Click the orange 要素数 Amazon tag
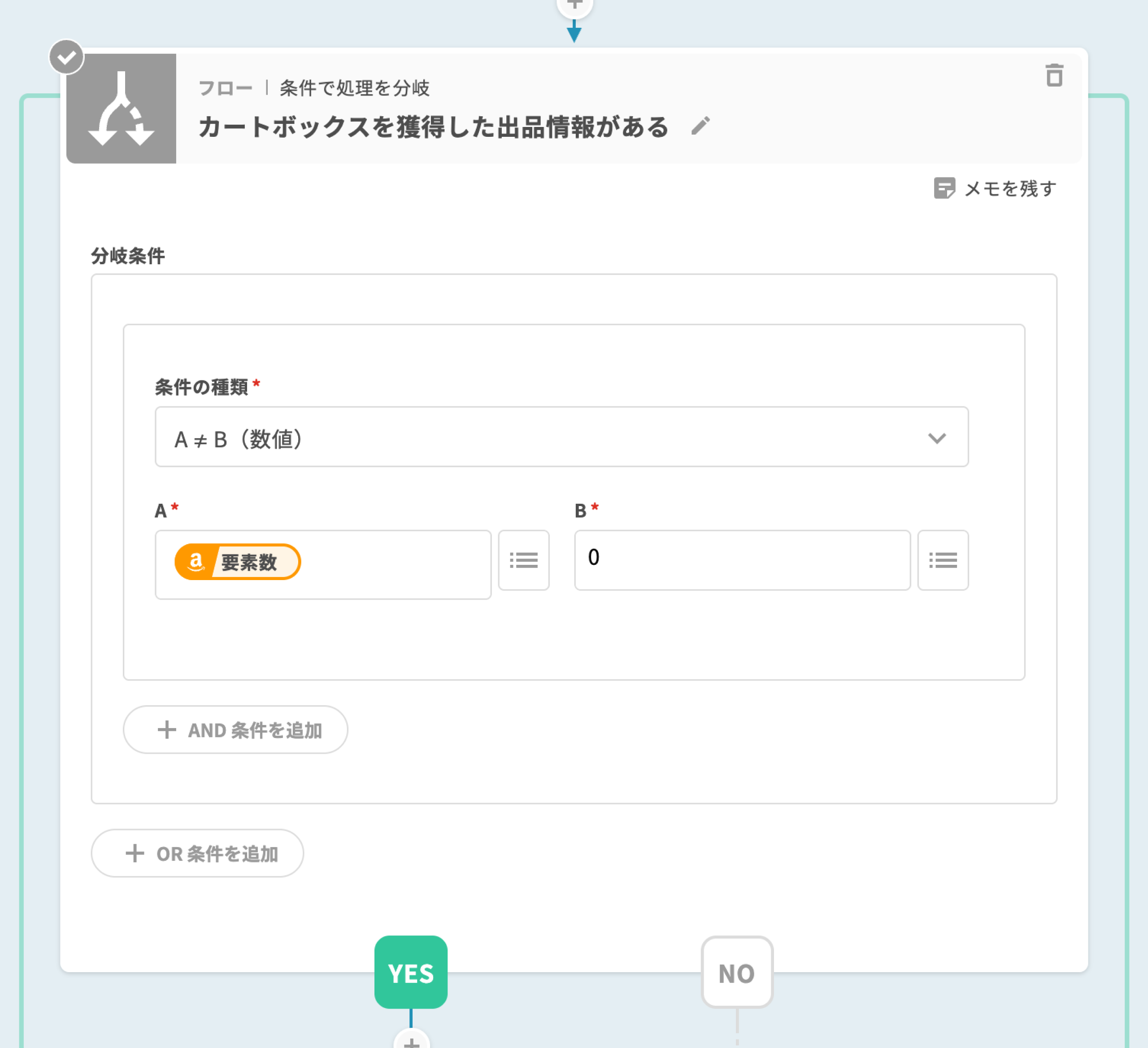The width and height of the screenshot is (1148, 1048). (238, 562)
